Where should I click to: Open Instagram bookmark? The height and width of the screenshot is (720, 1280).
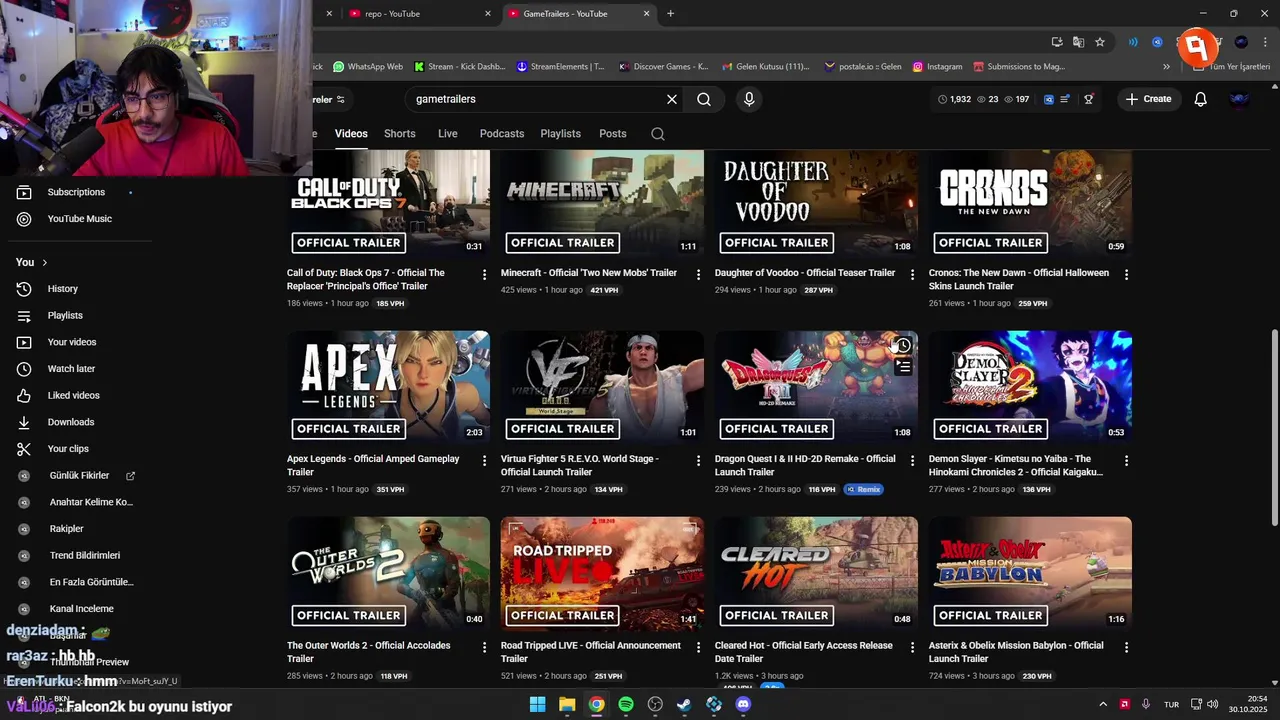point(937,67)
